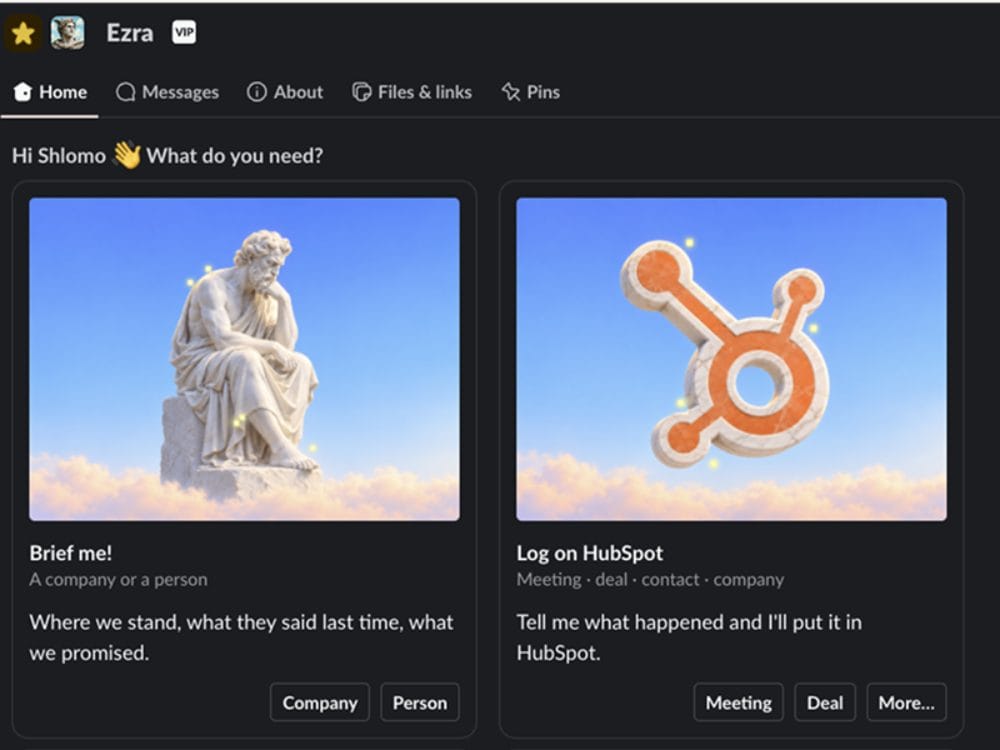Click the "Log on HubSpot" card title
The image size is (1000, 750).
[590, 553]
